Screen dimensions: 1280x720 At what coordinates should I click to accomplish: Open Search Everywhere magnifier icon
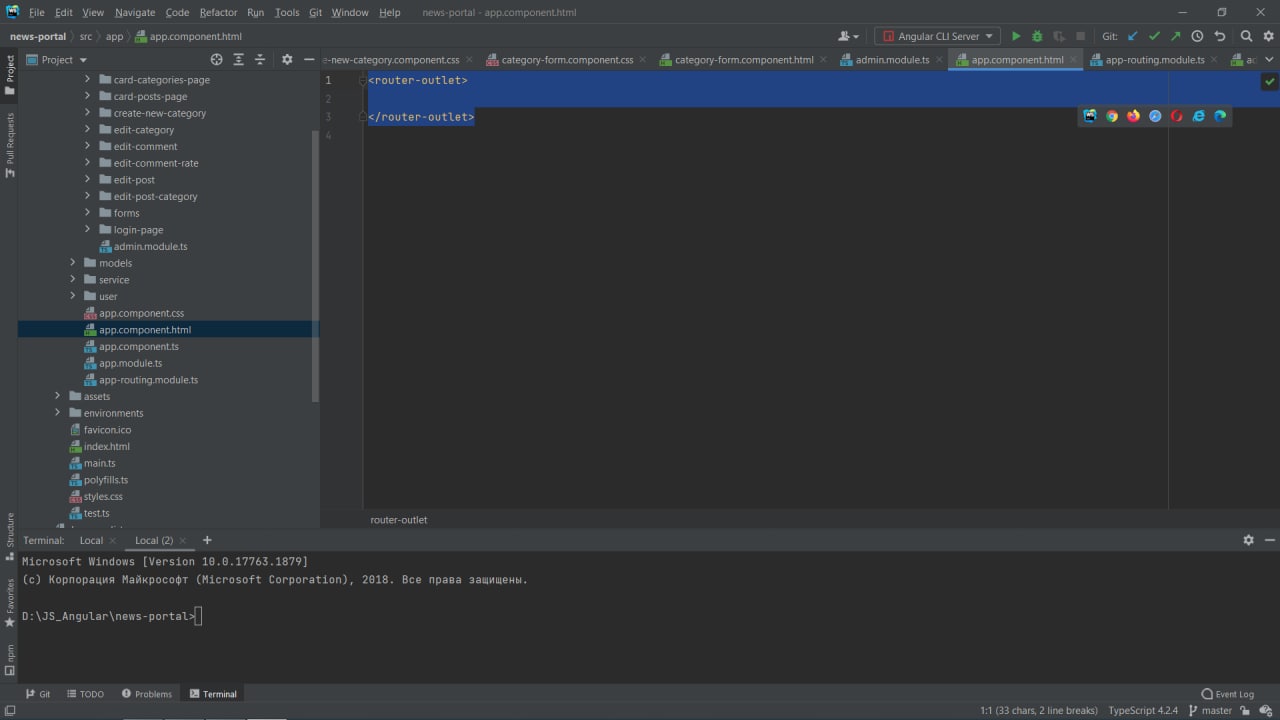1246,36
